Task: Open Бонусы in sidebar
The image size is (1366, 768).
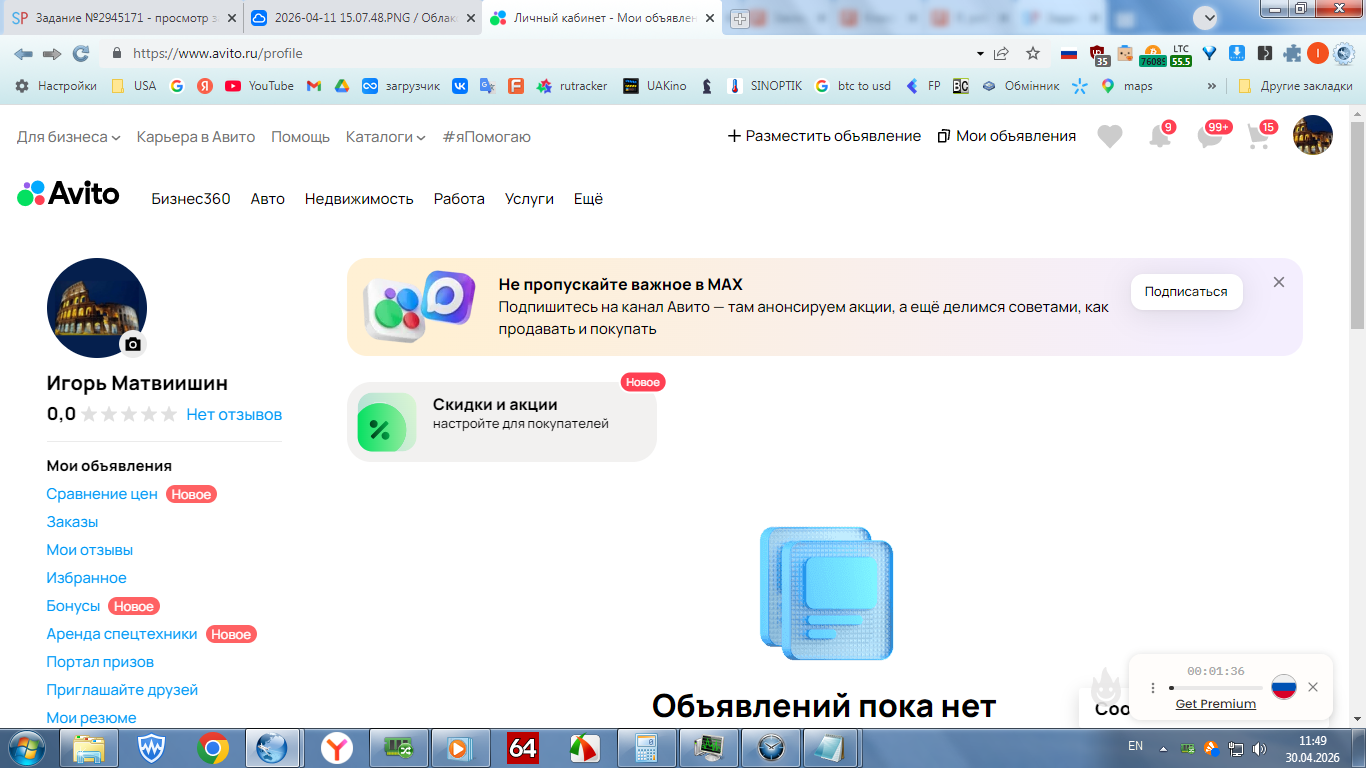Action: 73,606
